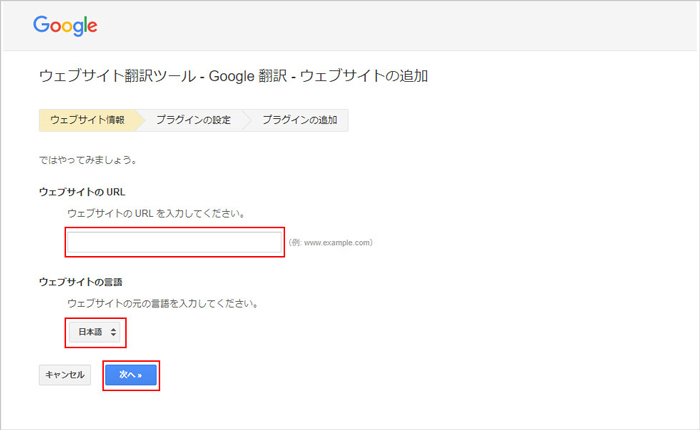Click the example hint www.example.com text
Screen dimensions: 700x430
(331, 243)
